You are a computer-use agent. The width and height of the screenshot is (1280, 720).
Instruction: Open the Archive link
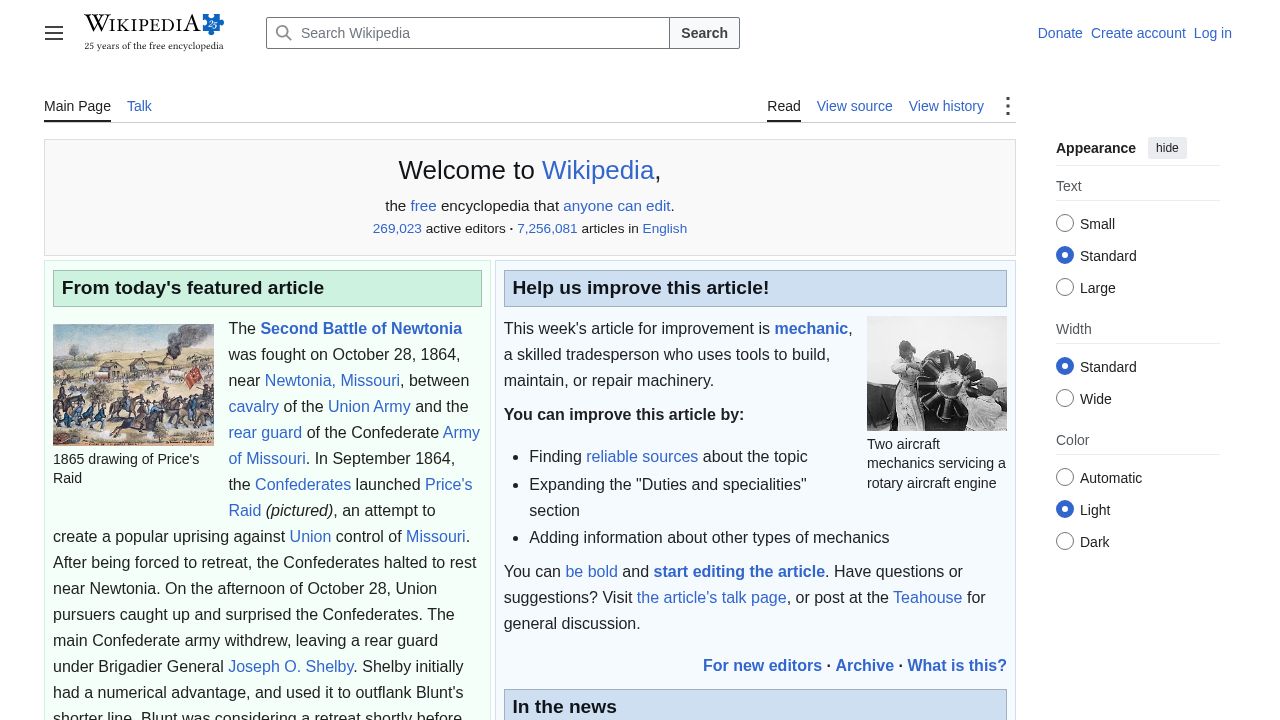pos(864,665)
